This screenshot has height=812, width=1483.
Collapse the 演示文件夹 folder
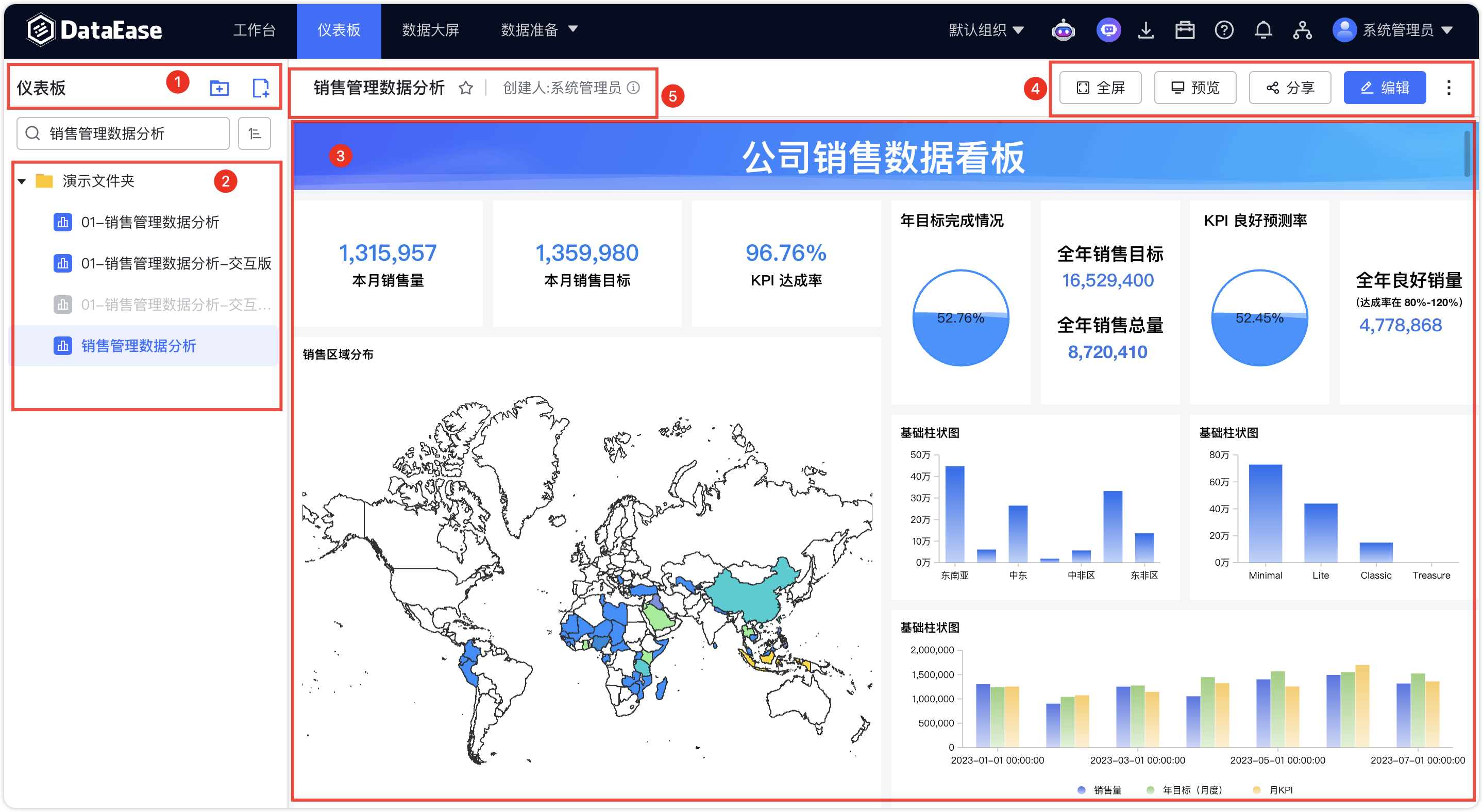(x=22, y=181)
